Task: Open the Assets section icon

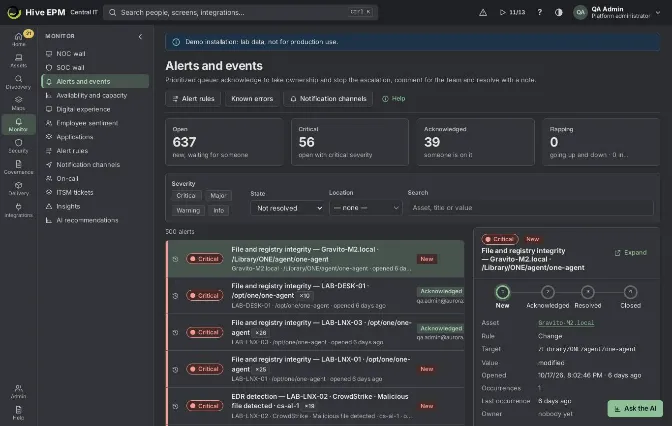Action: (x=18, y=60)
